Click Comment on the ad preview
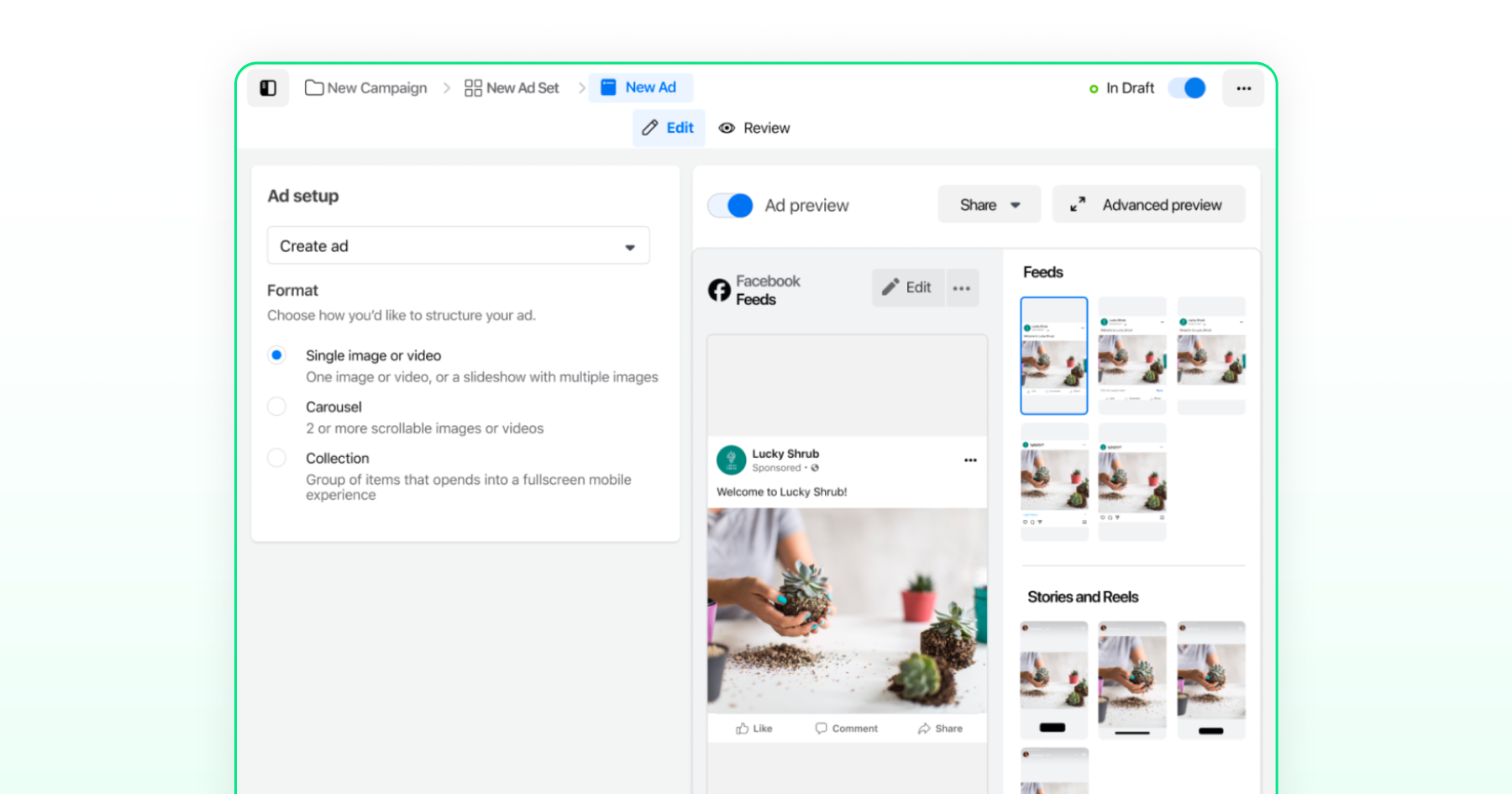Viewport: 1512px width, 794px height. tap(846, 728)
